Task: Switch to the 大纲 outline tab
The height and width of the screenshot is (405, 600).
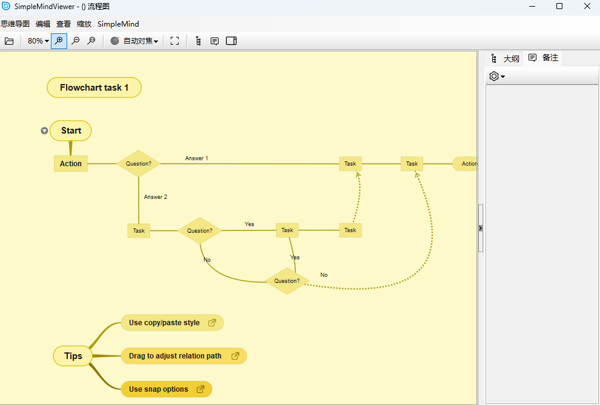Action: coord(505,59)
